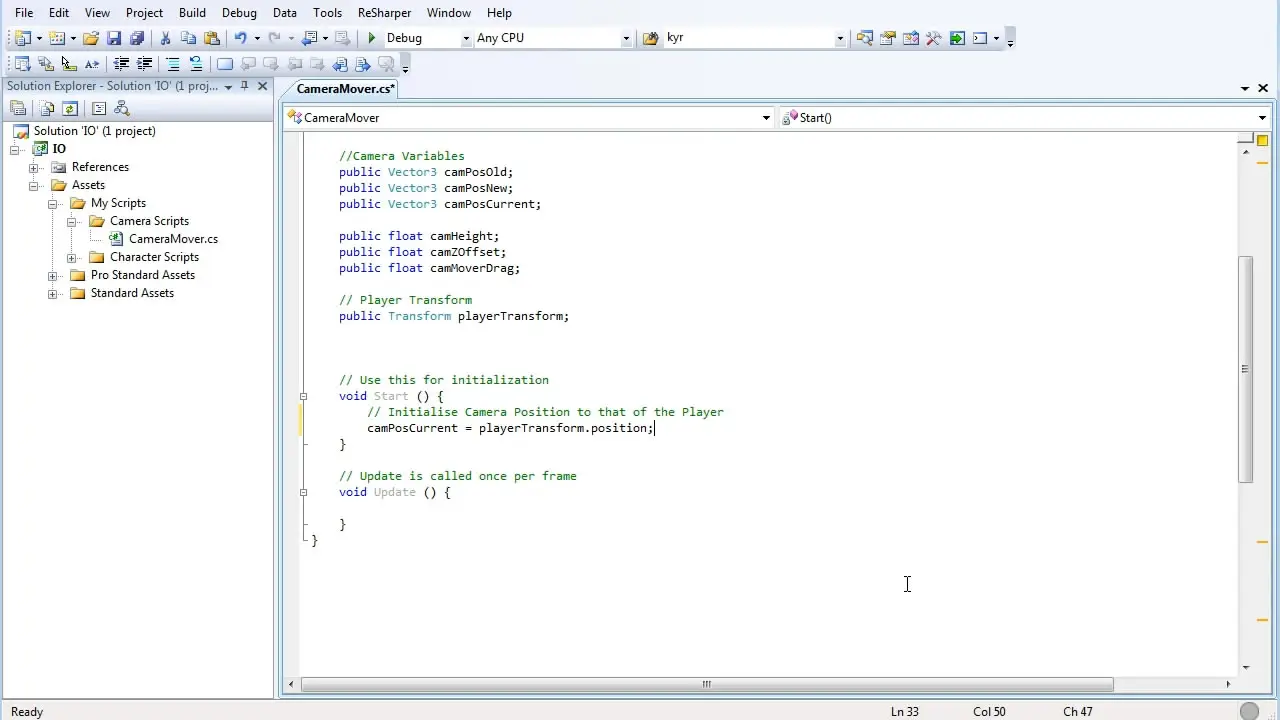The width and height of the screenshot is (1280, 720).
Task: Comment out the selected lines icon
Action: (x=173, y=64)
